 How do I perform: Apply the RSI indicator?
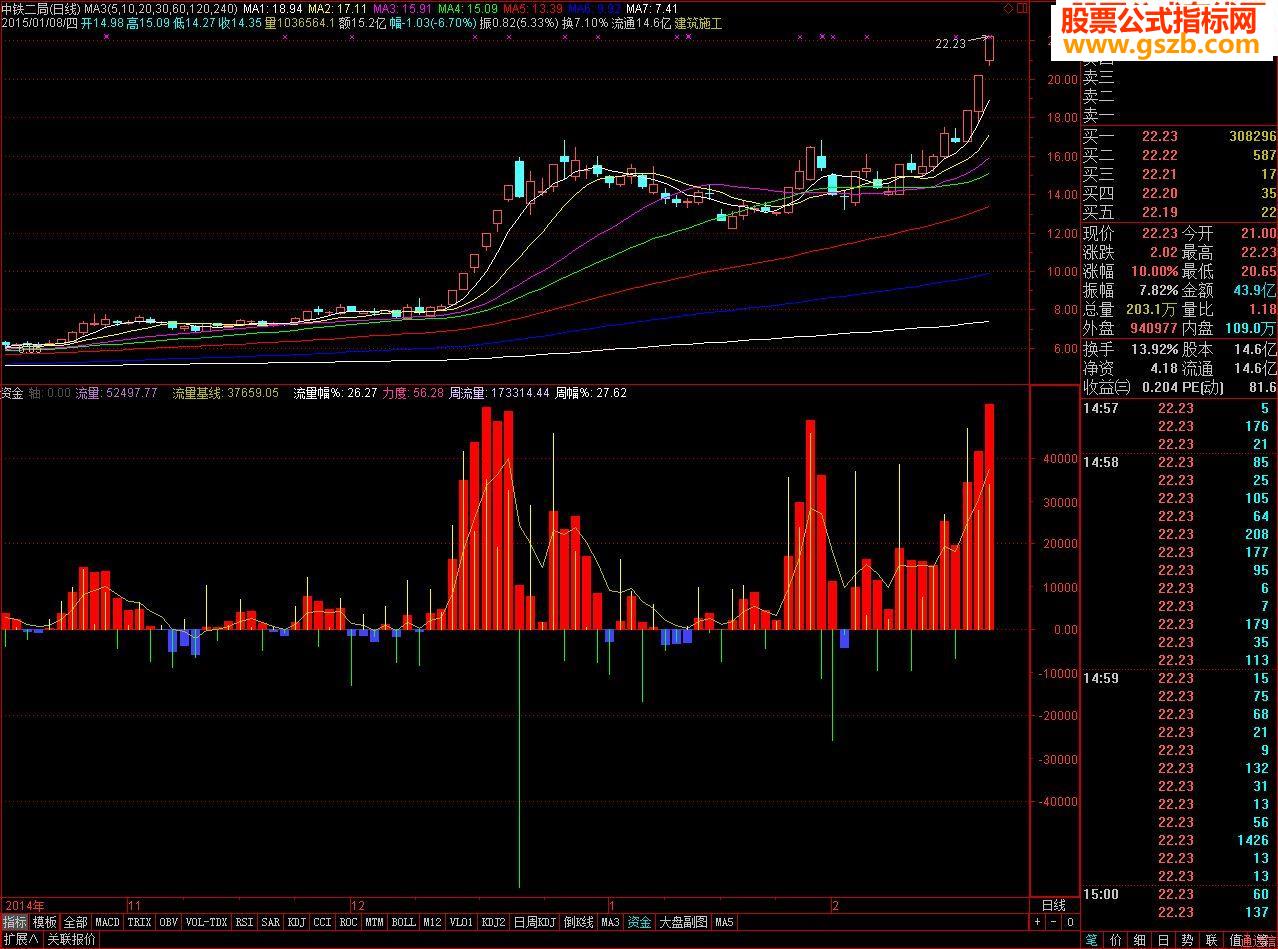pos(244,922)
